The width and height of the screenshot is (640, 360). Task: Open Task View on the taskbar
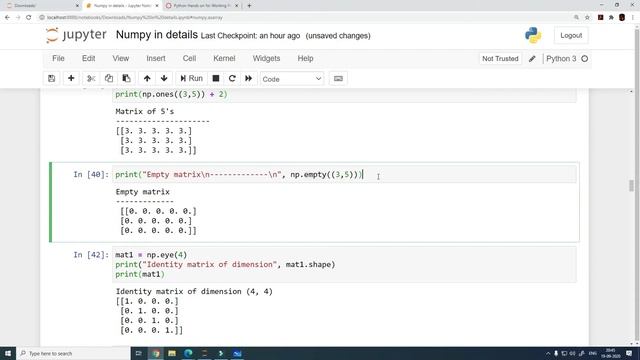pos(139,353)
